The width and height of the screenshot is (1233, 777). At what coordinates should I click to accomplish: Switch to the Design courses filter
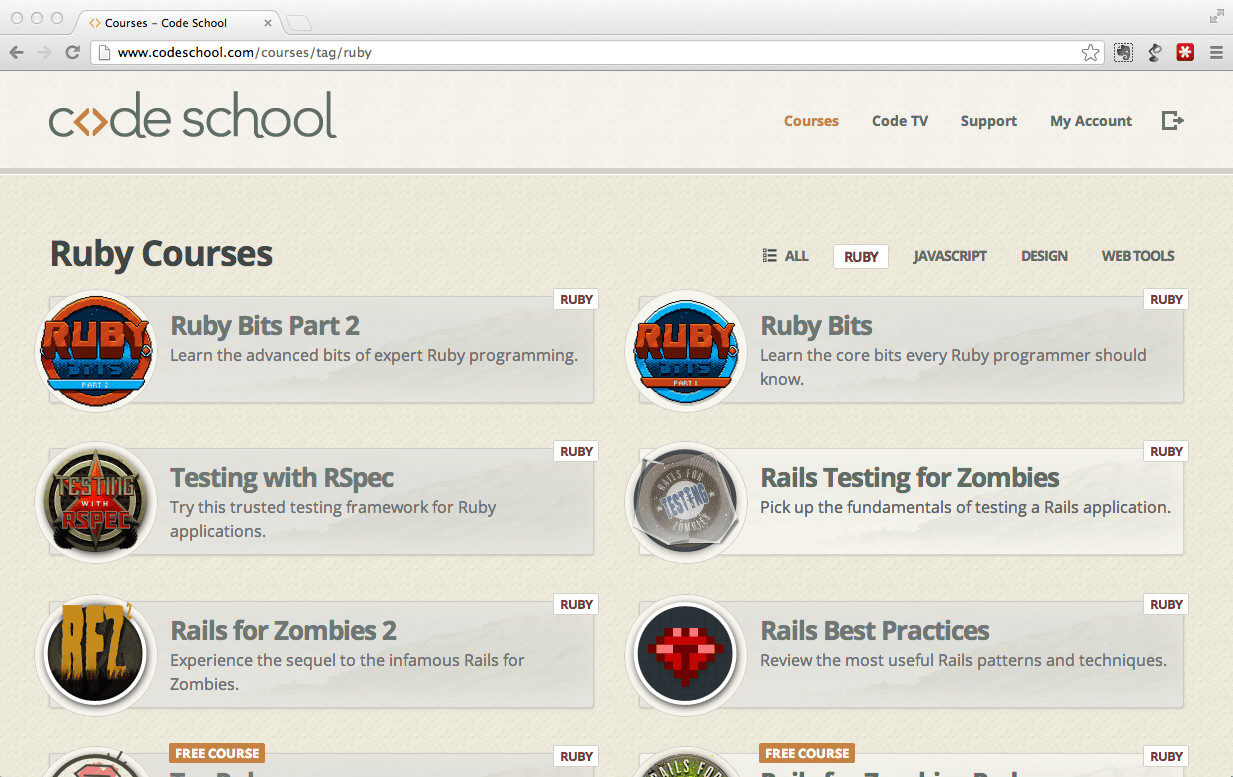pyautogui.click(x=1044, y=256)
